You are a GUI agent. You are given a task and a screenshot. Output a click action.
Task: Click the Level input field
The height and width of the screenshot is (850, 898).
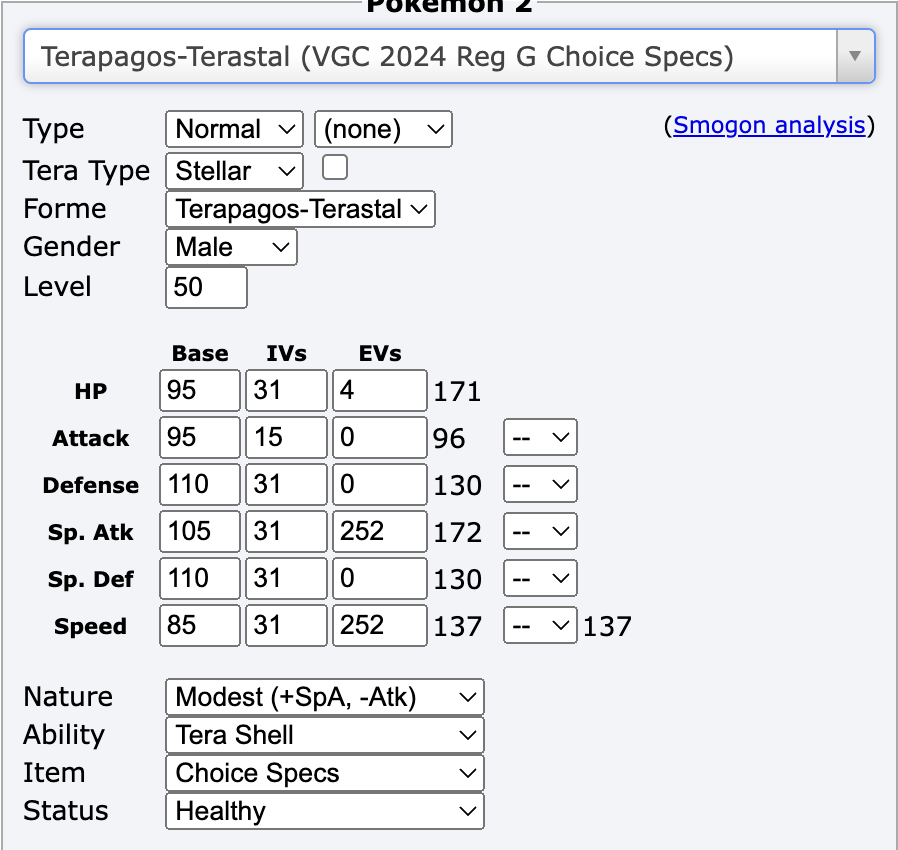click(206, 287)
